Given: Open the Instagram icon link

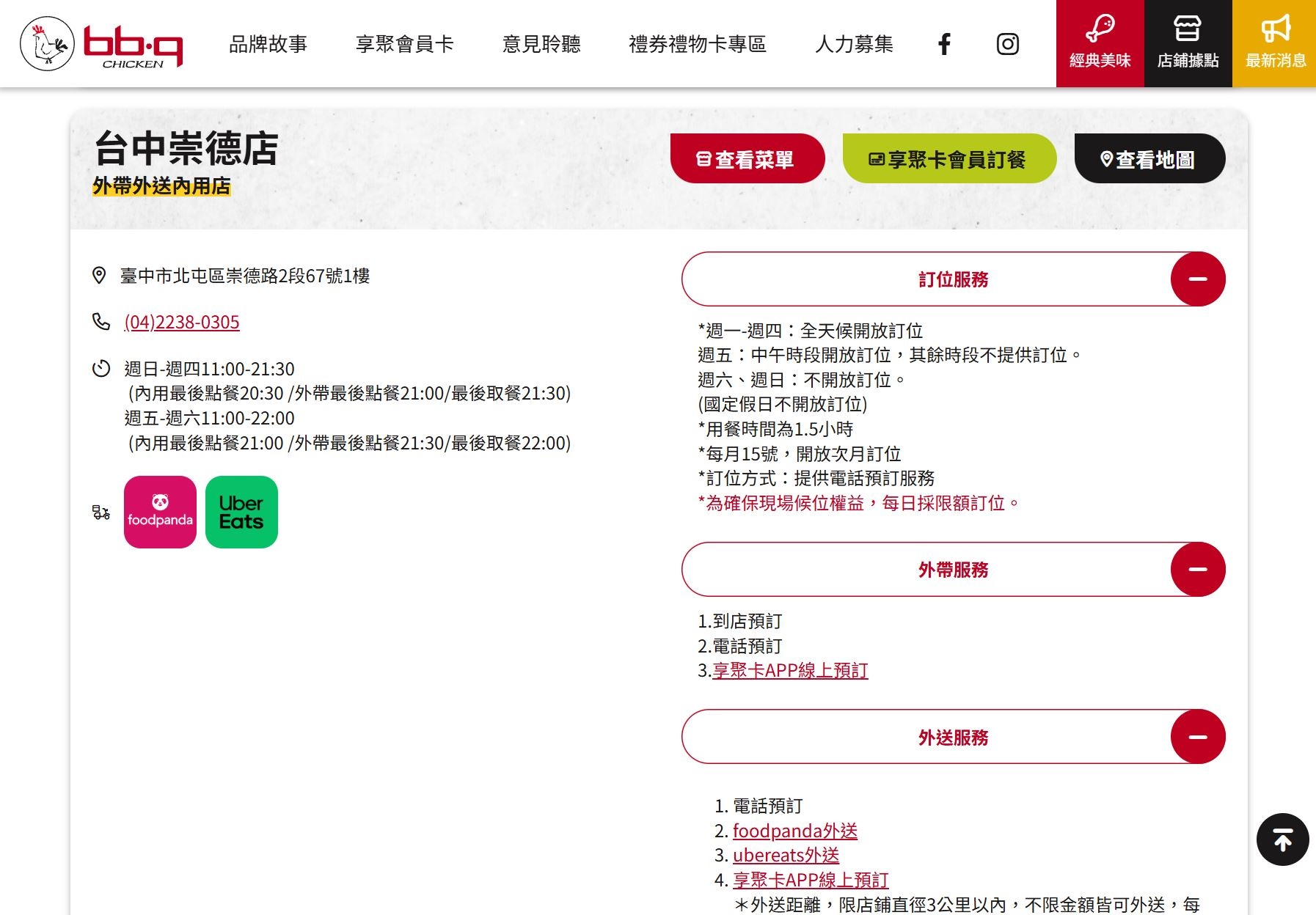Looking at the screenshot, I should click(x=1008, y=44).
